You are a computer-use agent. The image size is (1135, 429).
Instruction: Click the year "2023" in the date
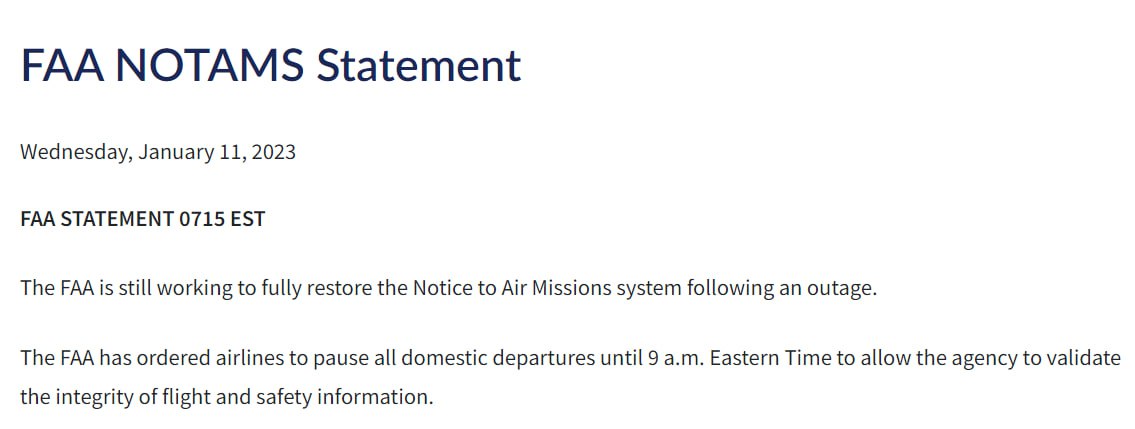[x=273, y=153]
